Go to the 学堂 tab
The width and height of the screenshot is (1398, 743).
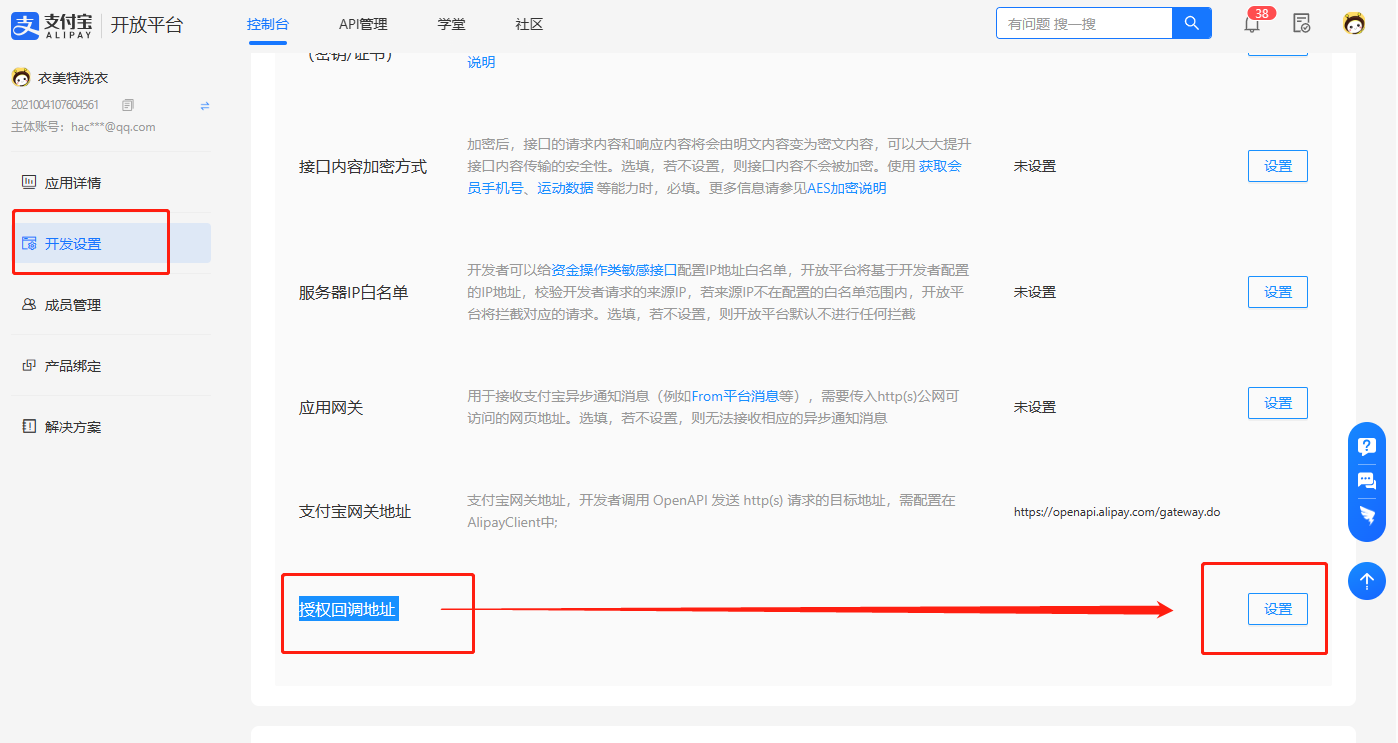[x=451, y=24]
